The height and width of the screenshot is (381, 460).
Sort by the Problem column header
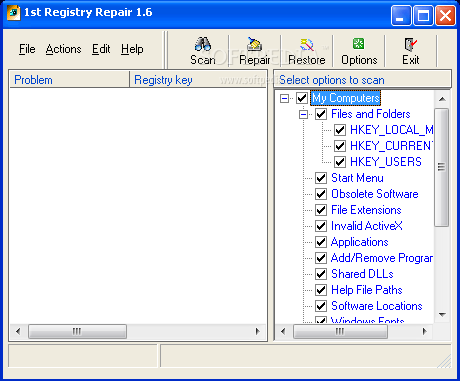(69, 80)
